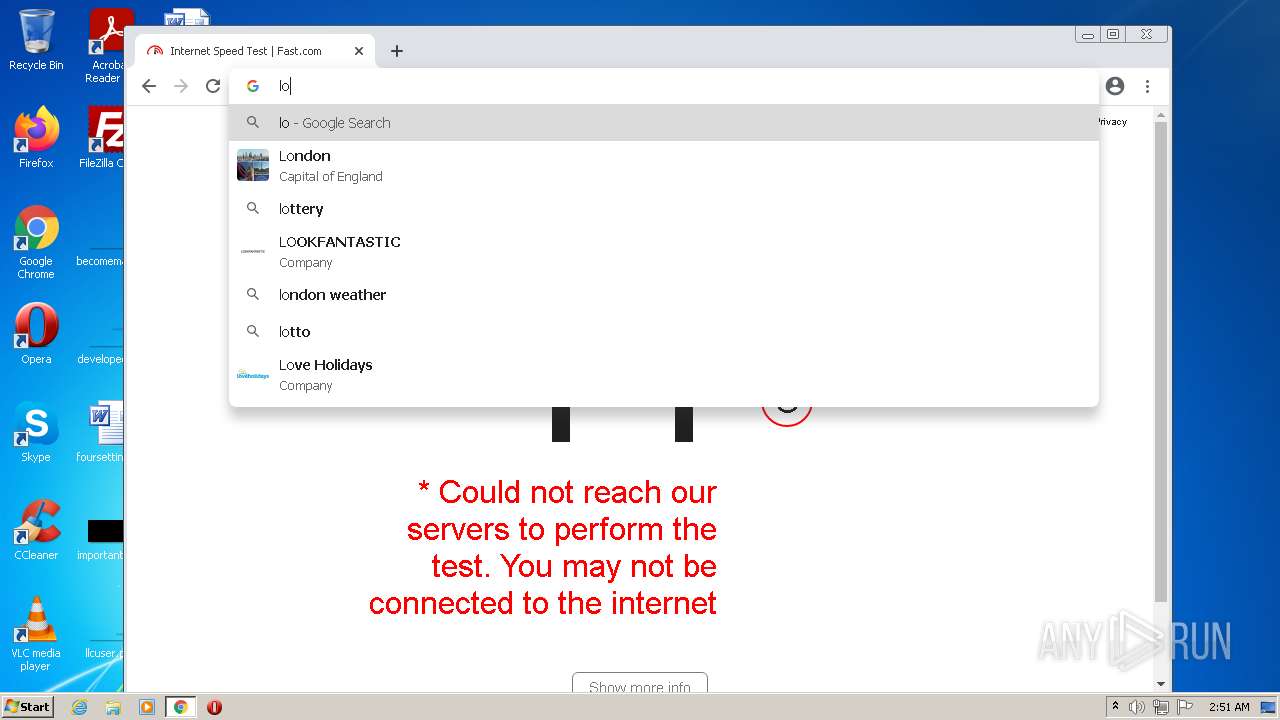Reload the page with the refresh icon
Viewport: 1280px width, 720px height.
(x=213, y=86)
